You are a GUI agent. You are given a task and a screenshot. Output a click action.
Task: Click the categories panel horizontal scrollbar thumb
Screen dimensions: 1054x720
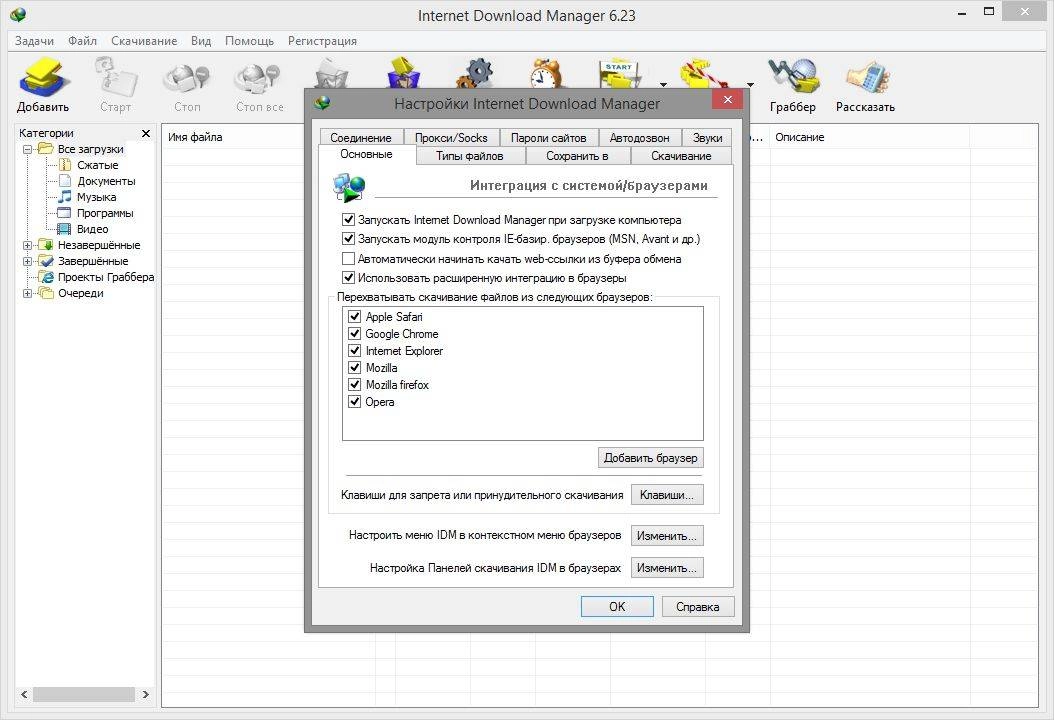[84, 694]
